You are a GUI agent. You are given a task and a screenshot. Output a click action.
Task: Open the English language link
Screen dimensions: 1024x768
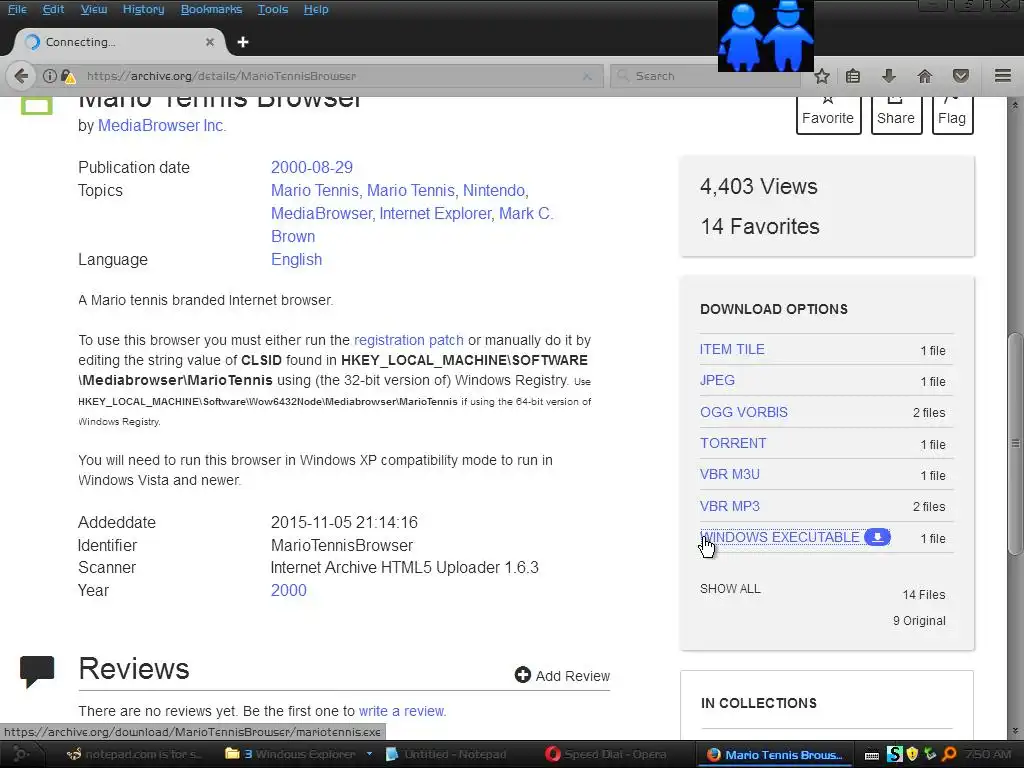pos(296,259)
